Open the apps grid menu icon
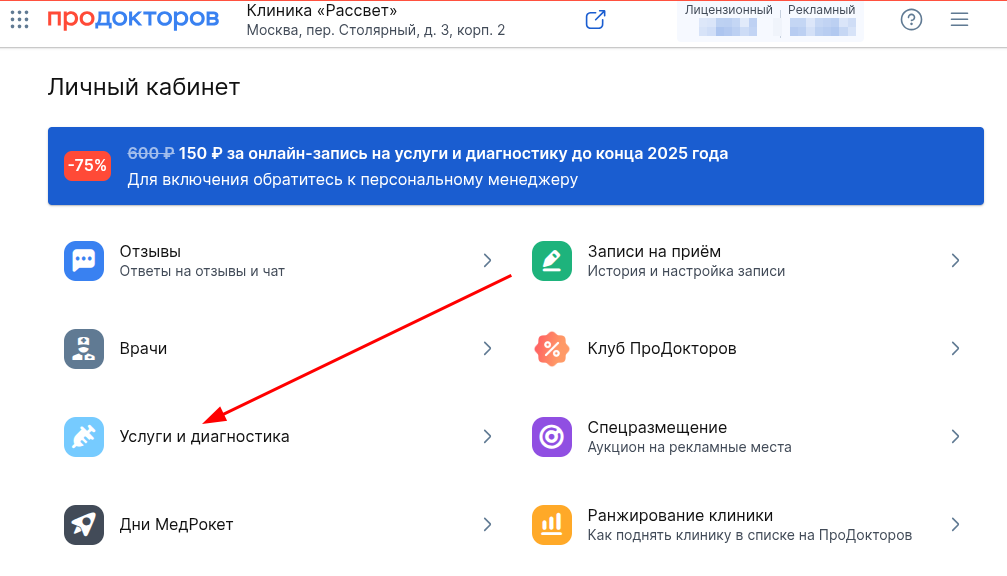1007x576 pixels. tap(19, 20)
